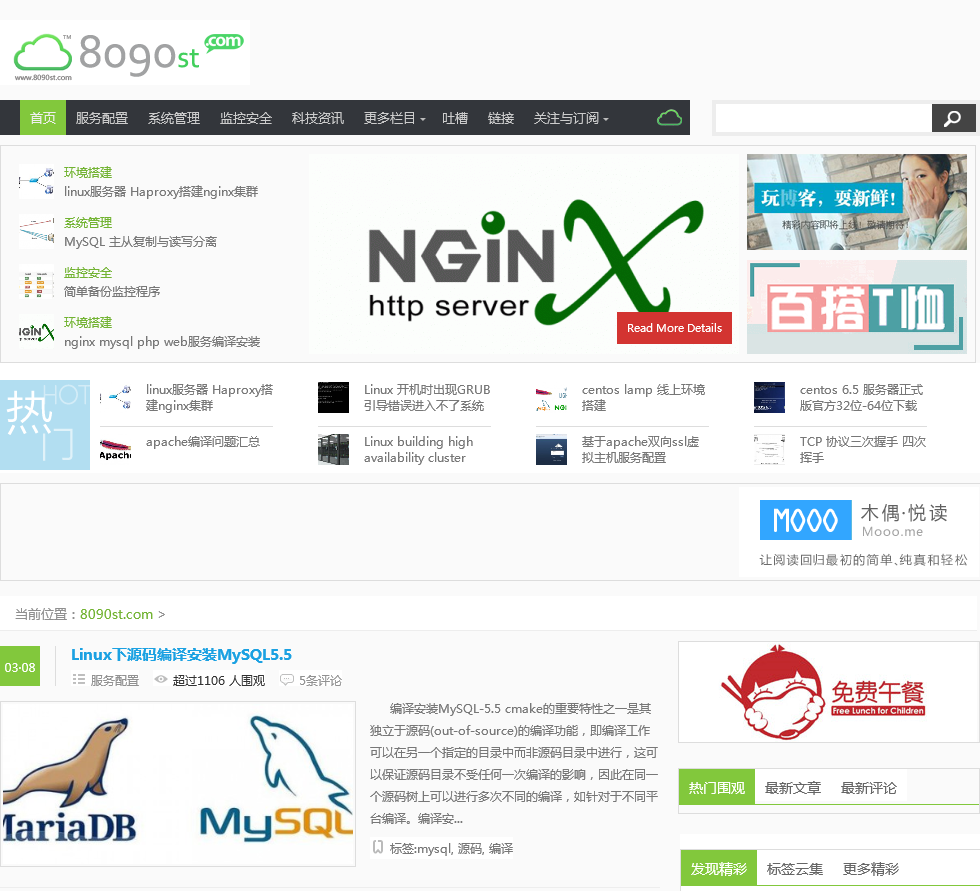
Task: Open centos lamp 线上环境搭建 article
Action: 643,397
